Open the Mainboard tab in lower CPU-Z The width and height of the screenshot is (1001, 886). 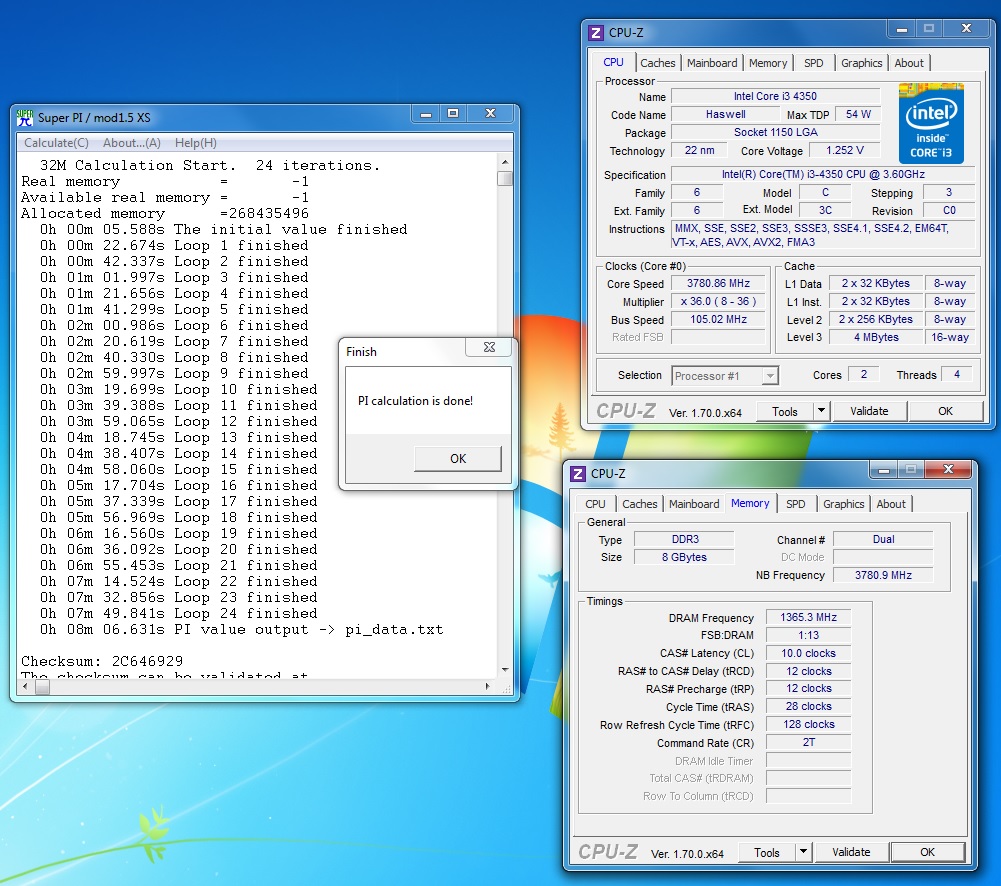click(694, 504)
